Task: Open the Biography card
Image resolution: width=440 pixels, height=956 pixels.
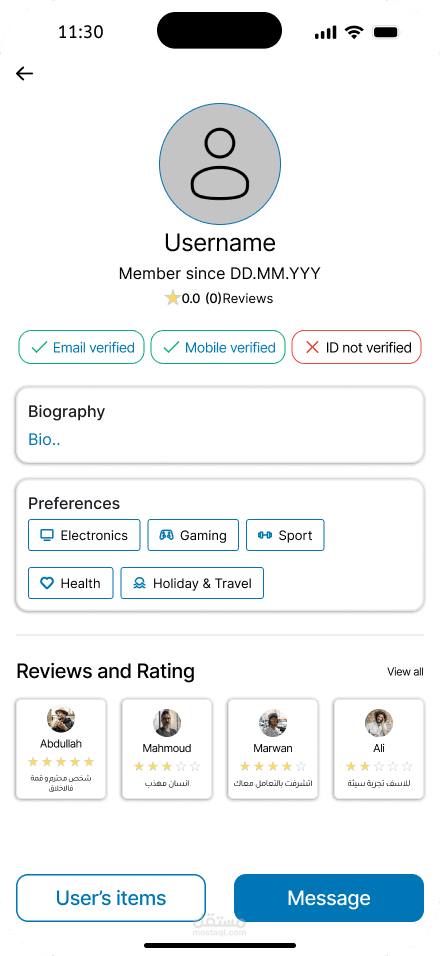Action: click(220, 425)
